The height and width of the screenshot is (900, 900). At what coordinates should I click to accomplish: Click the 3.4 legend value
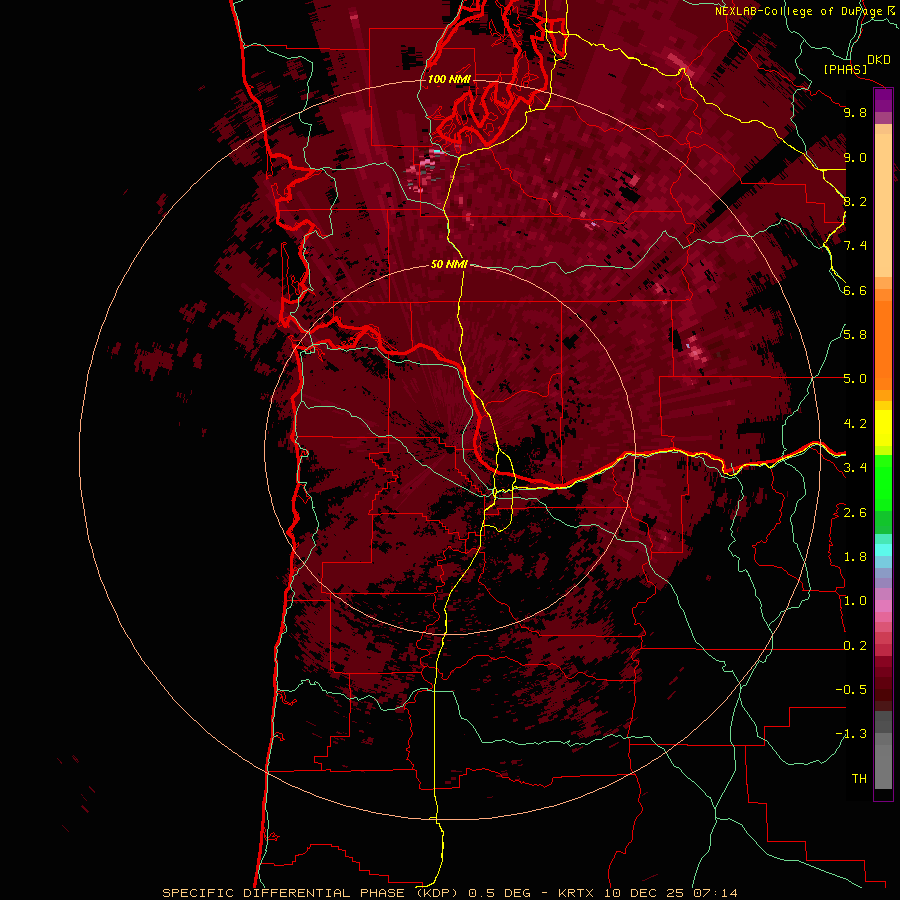click(855, 468)
